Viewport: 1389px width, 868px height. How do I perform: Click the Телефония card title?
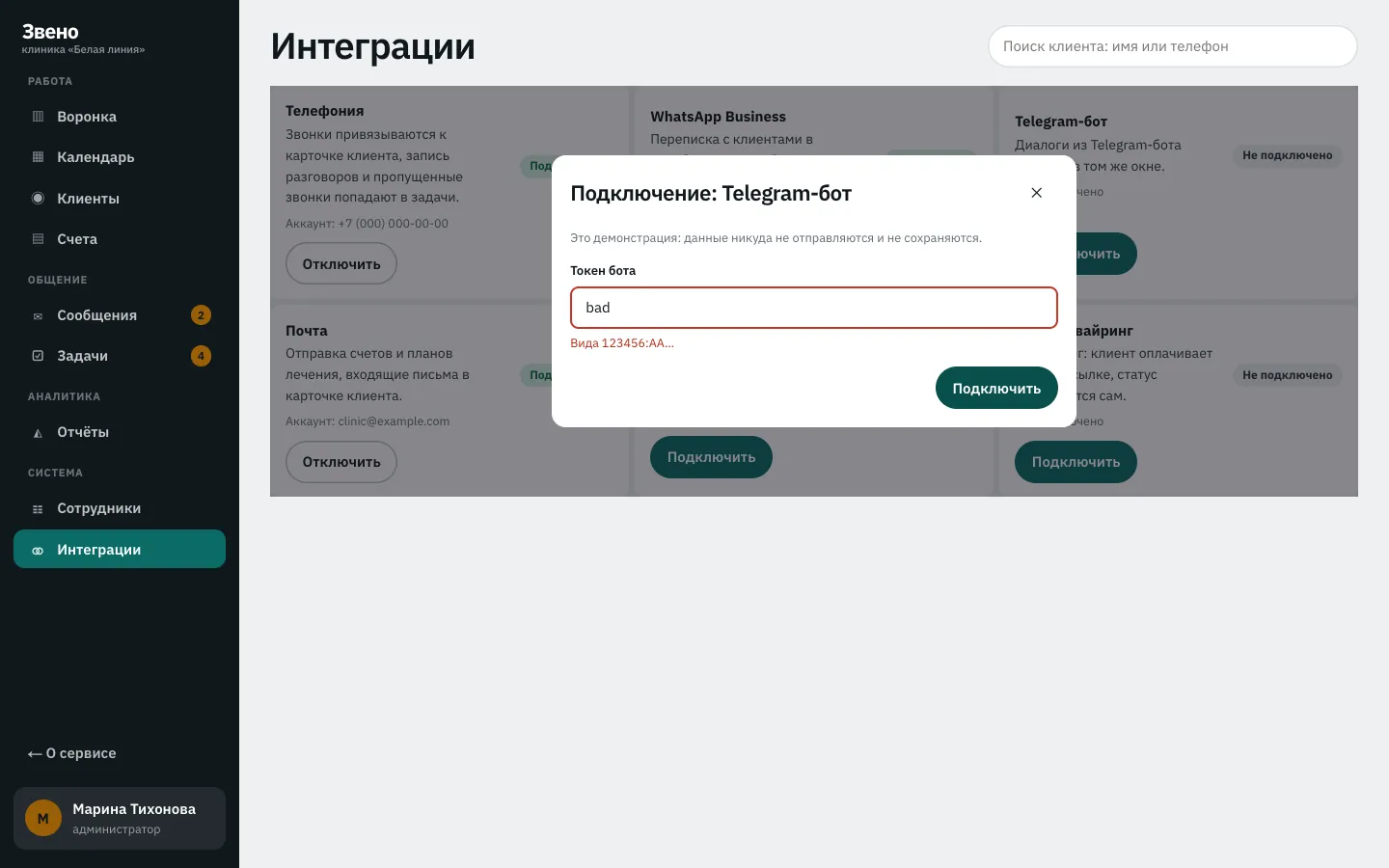324,111
